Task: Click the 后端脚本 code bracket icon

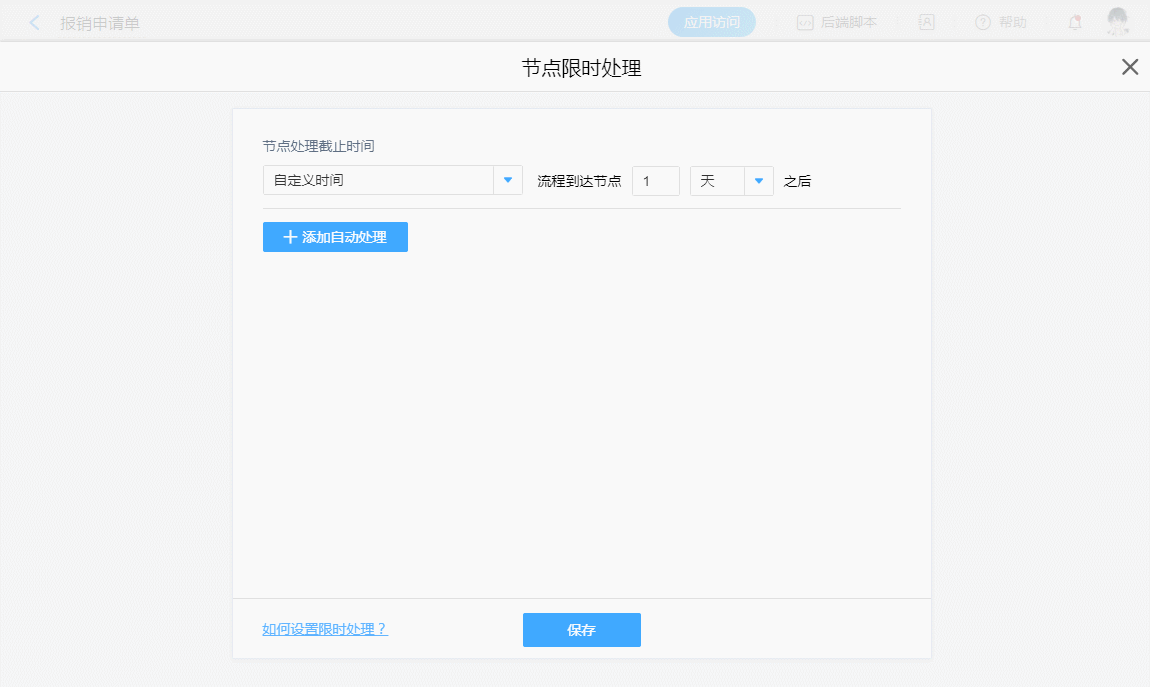Action: point(805,22)
